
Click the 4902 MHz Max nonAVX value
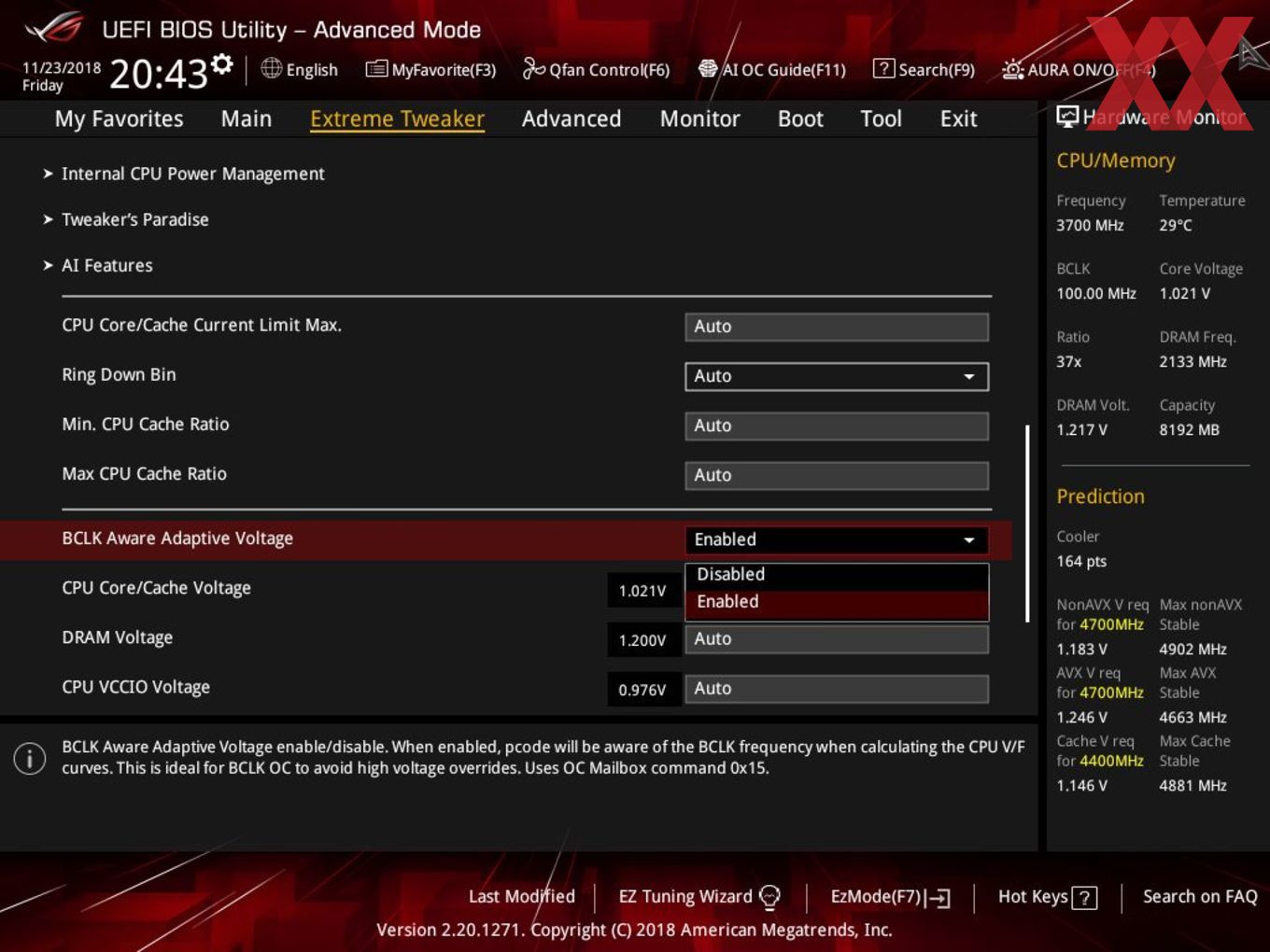pos(1193,649)
